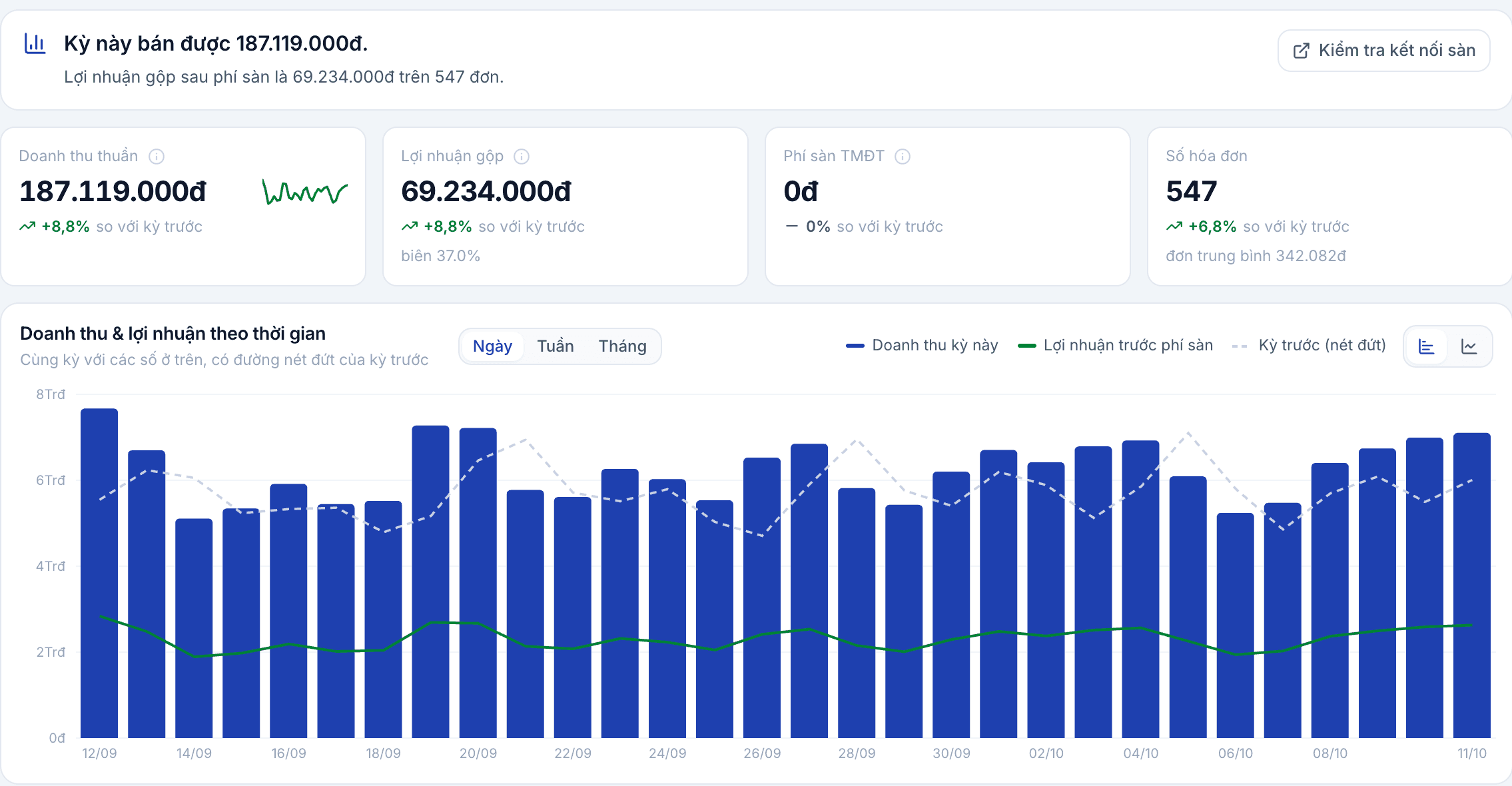This screenshot has width=1512, height=786.
Task: Click the 547 invoice count value
Action: click(x=1192, y=192)
